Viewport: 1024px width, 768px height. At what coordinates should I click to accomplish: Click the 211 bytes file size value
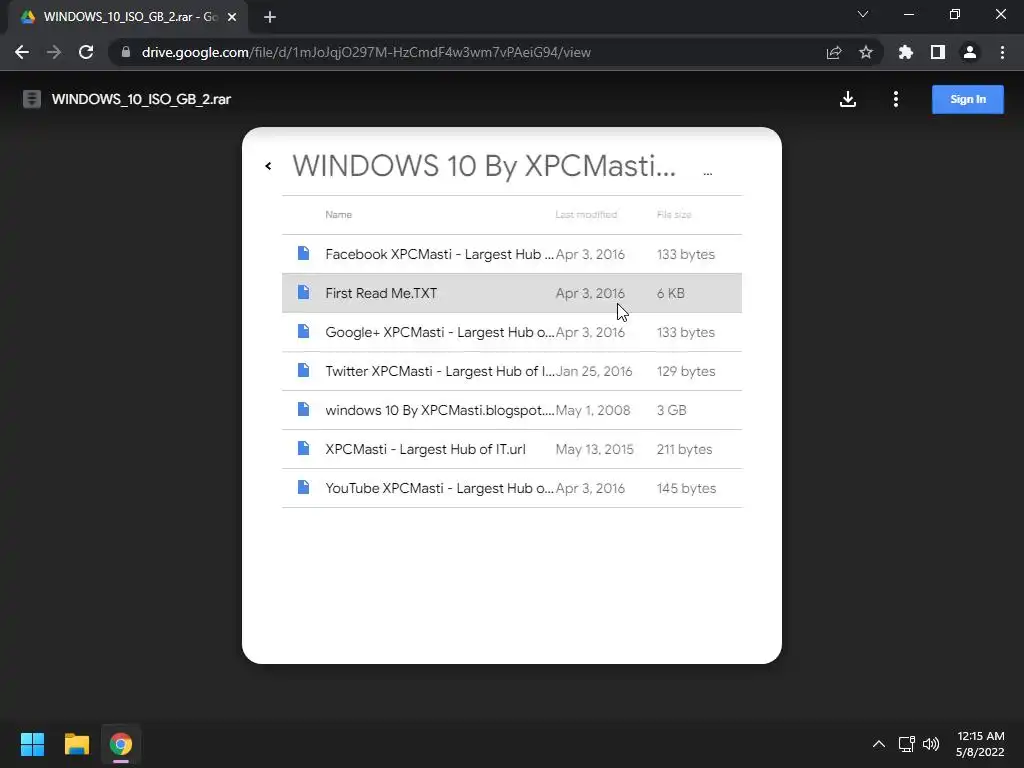coord(684,449)
